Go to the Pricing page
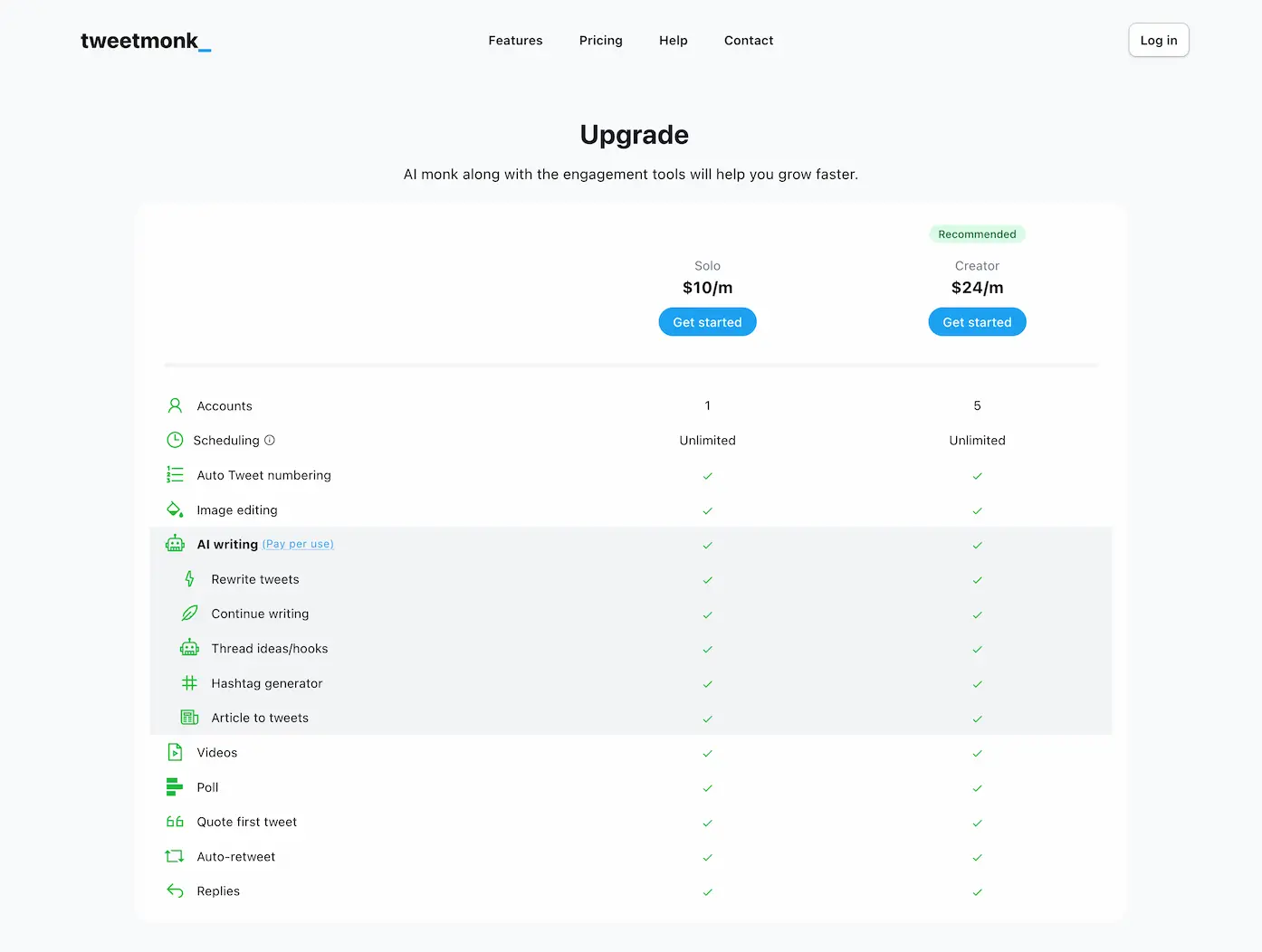This screenshot has width=1262, height=952. [x=600, y=41]
